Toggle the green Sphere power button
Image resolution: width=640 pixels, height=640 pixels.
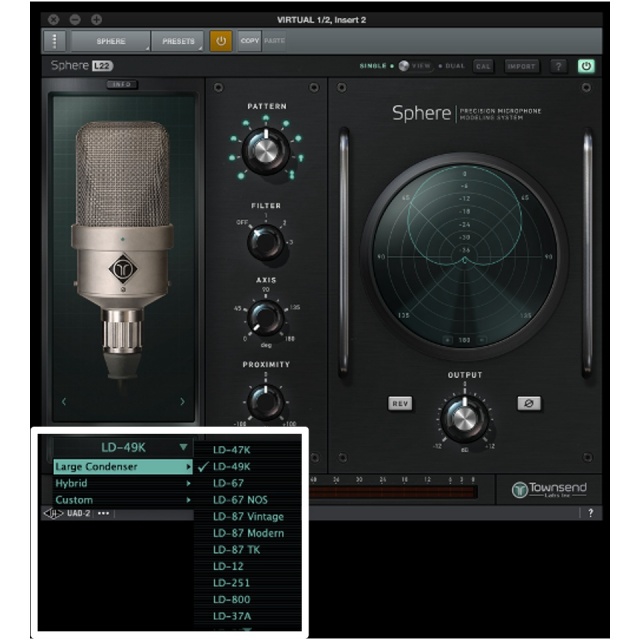[586, 66]
